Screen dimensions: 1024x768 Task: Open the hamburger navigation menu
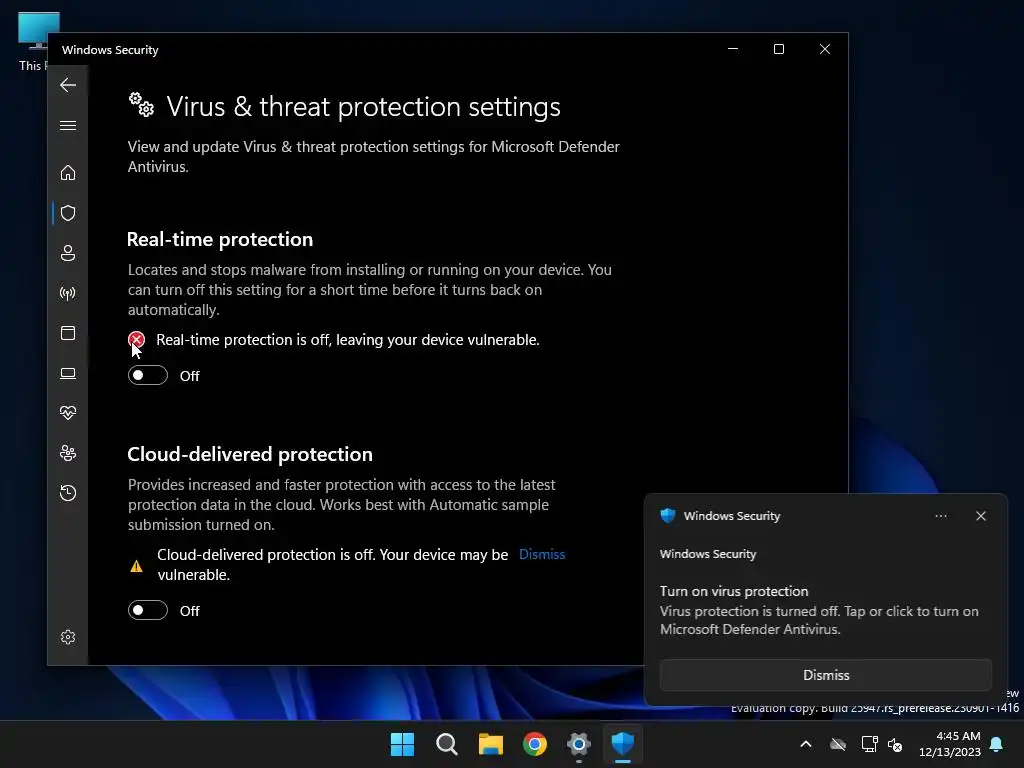point(68,125)
